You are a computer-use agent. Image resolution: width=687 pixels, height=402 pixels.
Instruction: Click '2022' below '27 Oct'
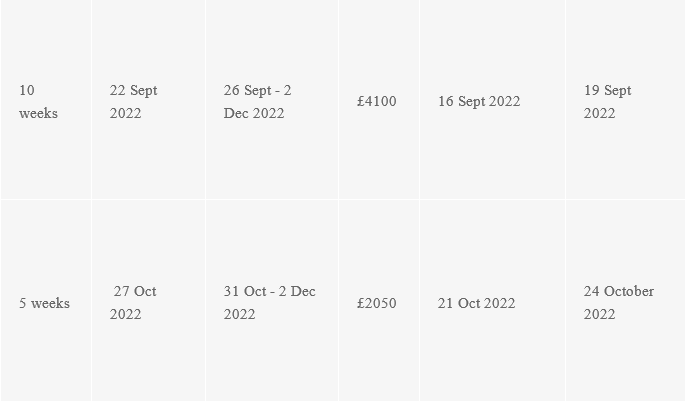(x=125, y=314)
